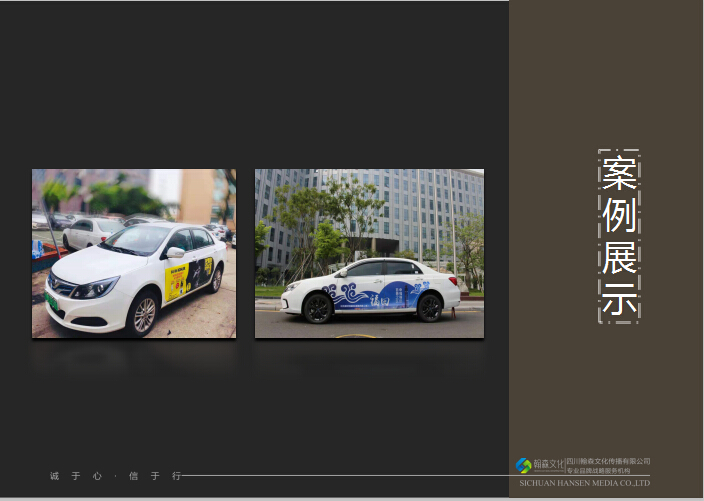Screen dimensions: 704x501
Task: Click the 例 character in vertical title
Action: pos(619,215)
